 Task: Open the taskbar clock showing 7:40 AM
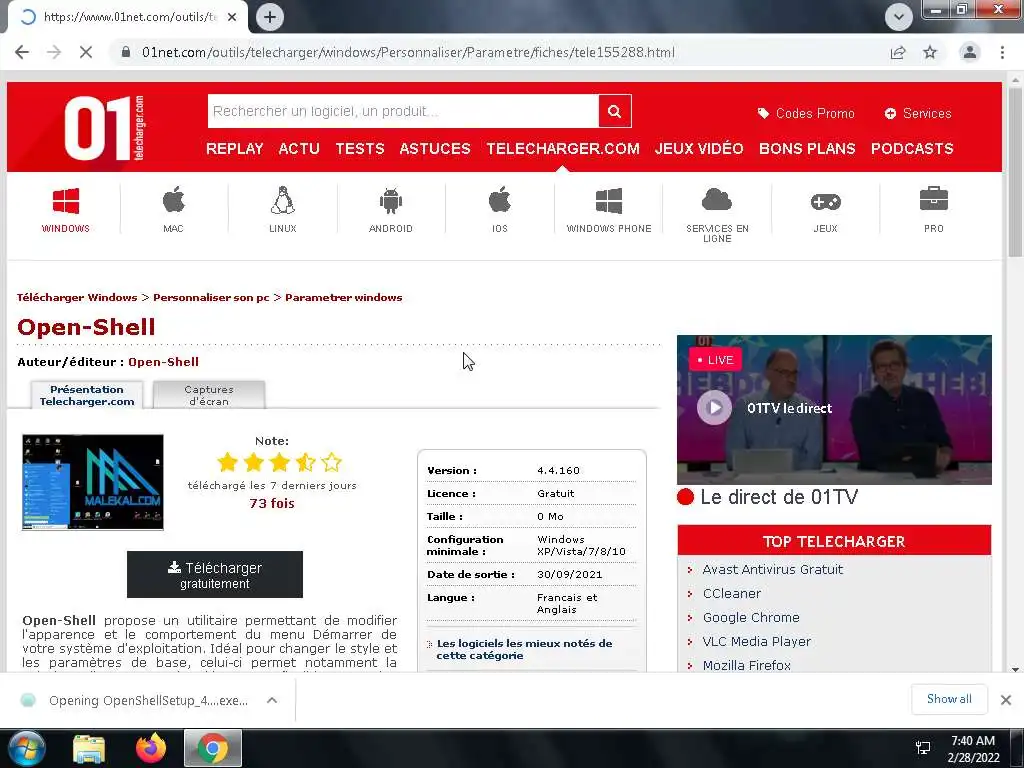click(x=973, y=748)
